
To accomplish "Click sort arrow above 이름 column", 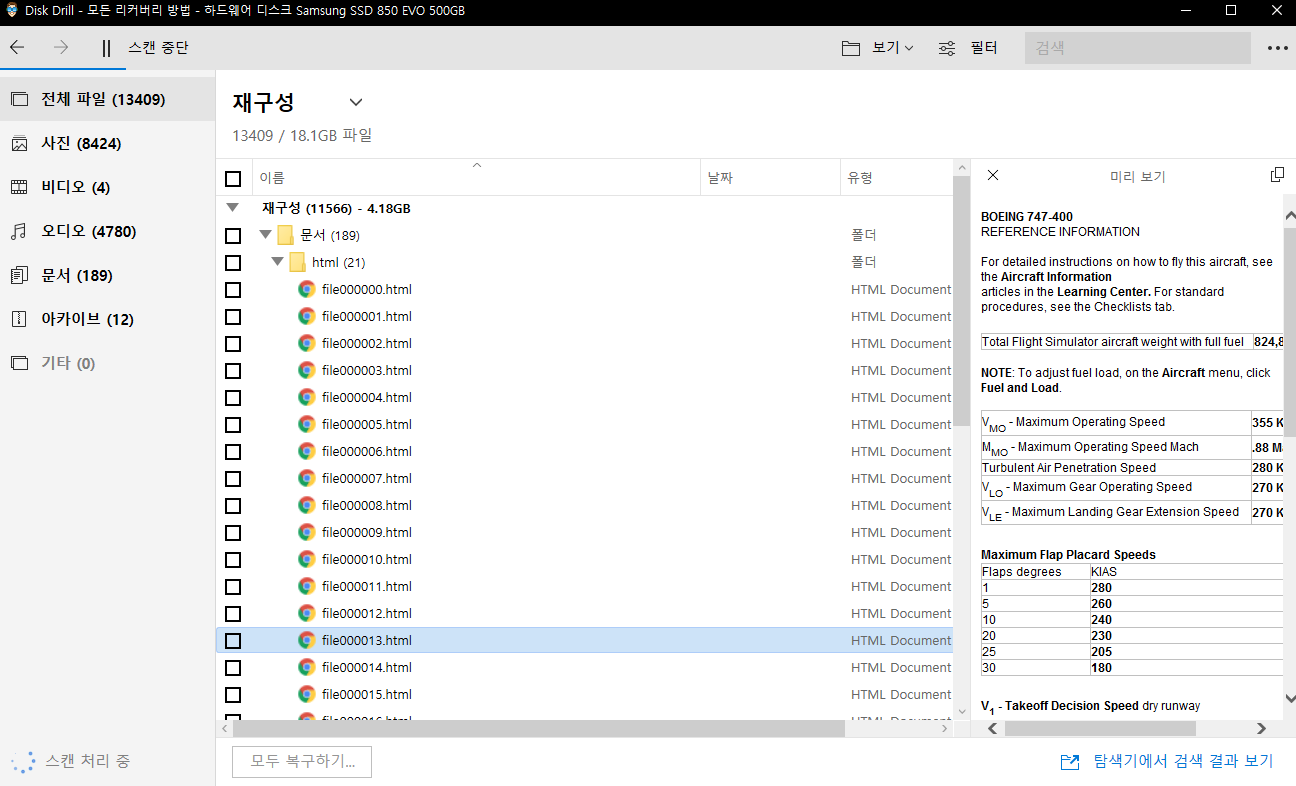I will click(477, 165).
